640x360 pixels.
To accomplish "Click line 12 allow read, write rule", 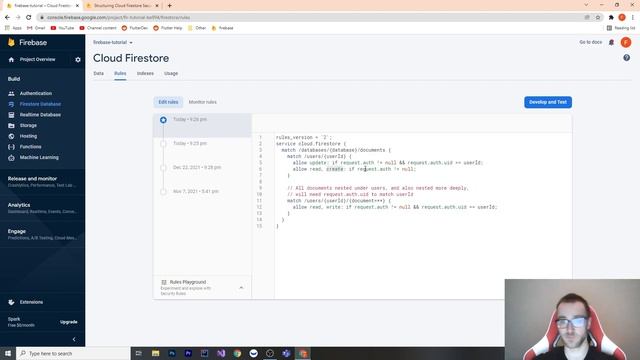I will click(395, 207).
